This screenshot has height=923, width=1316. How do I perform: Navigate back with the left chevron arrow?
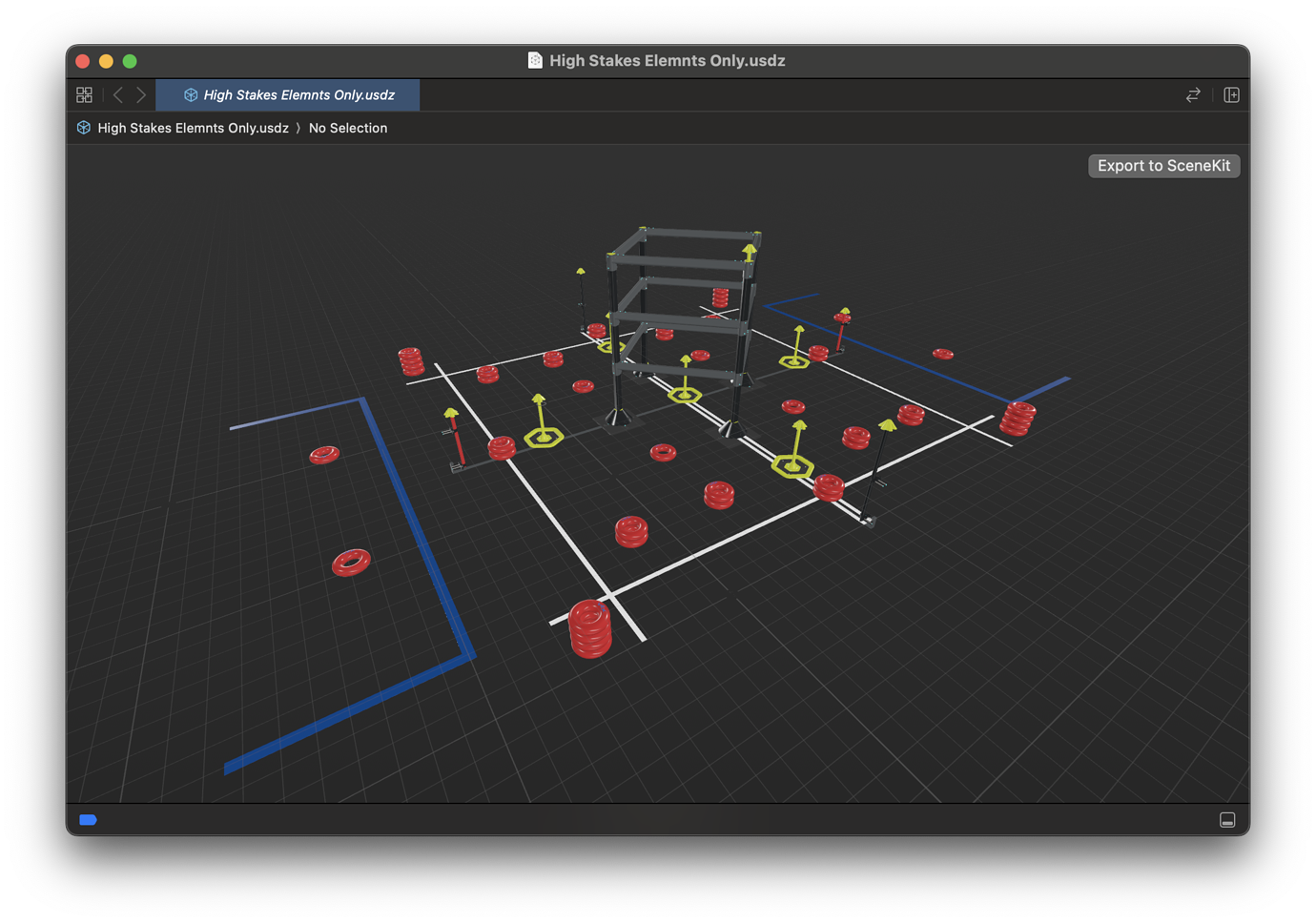[117, 94]
